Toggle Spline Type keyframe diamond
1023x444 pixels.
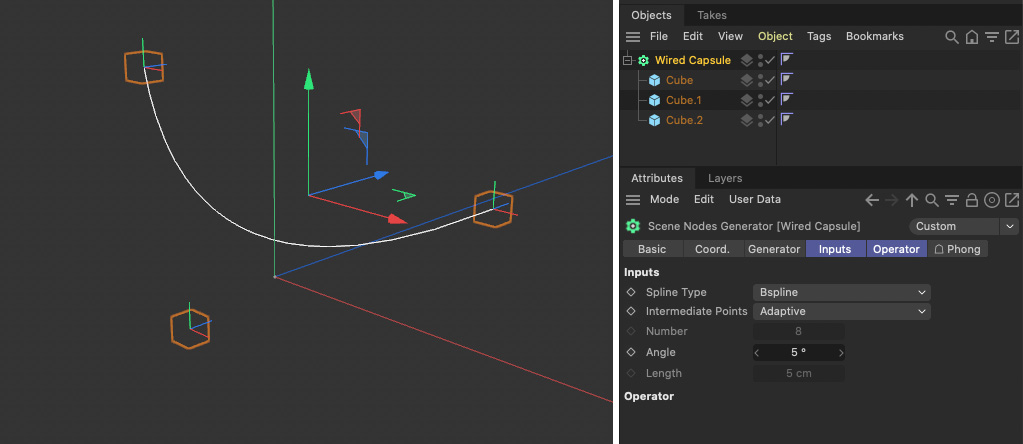click(631, 292)
